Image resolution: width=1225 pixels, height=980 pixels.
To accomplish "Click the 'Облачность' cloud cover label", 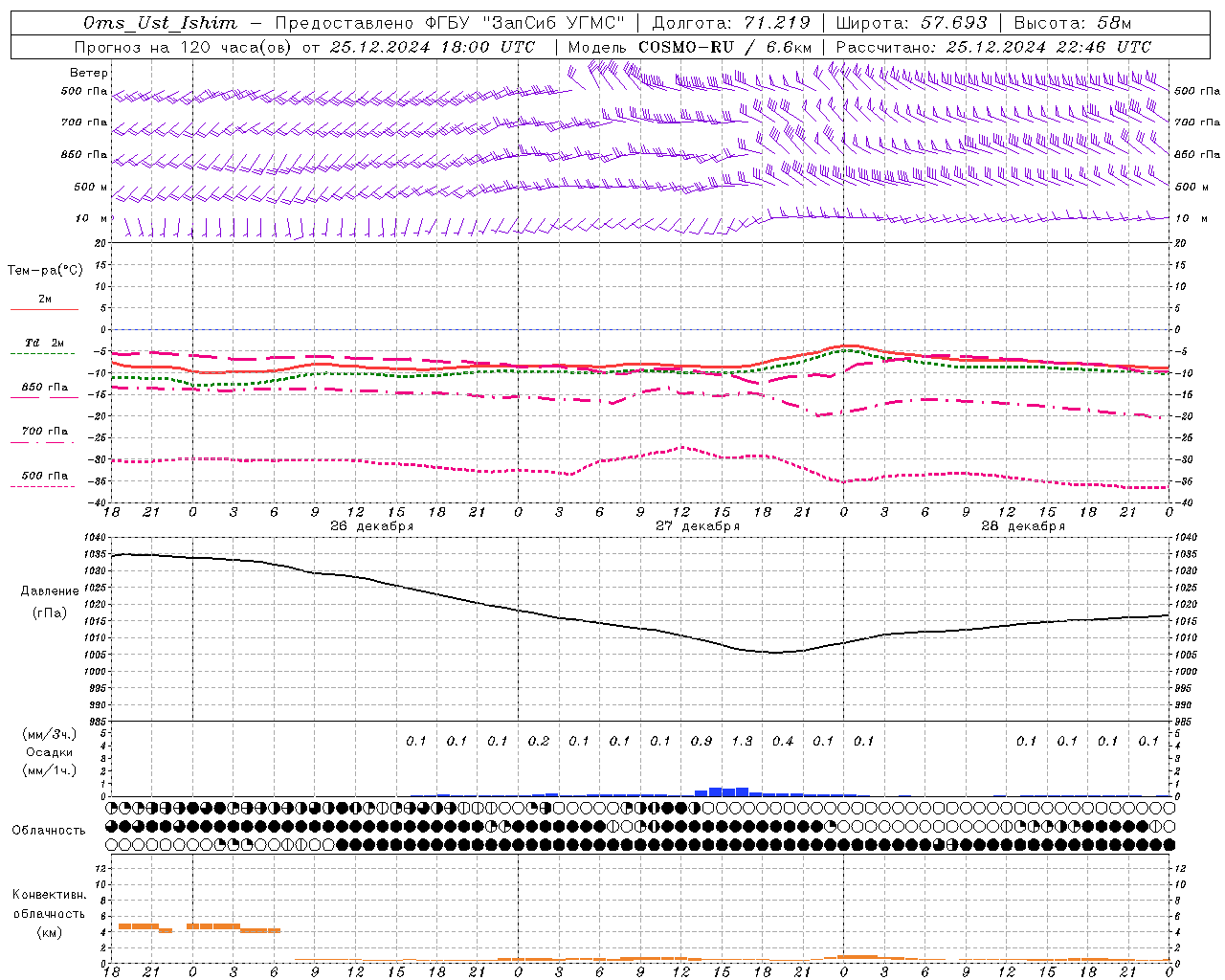I will coord(49,831).
